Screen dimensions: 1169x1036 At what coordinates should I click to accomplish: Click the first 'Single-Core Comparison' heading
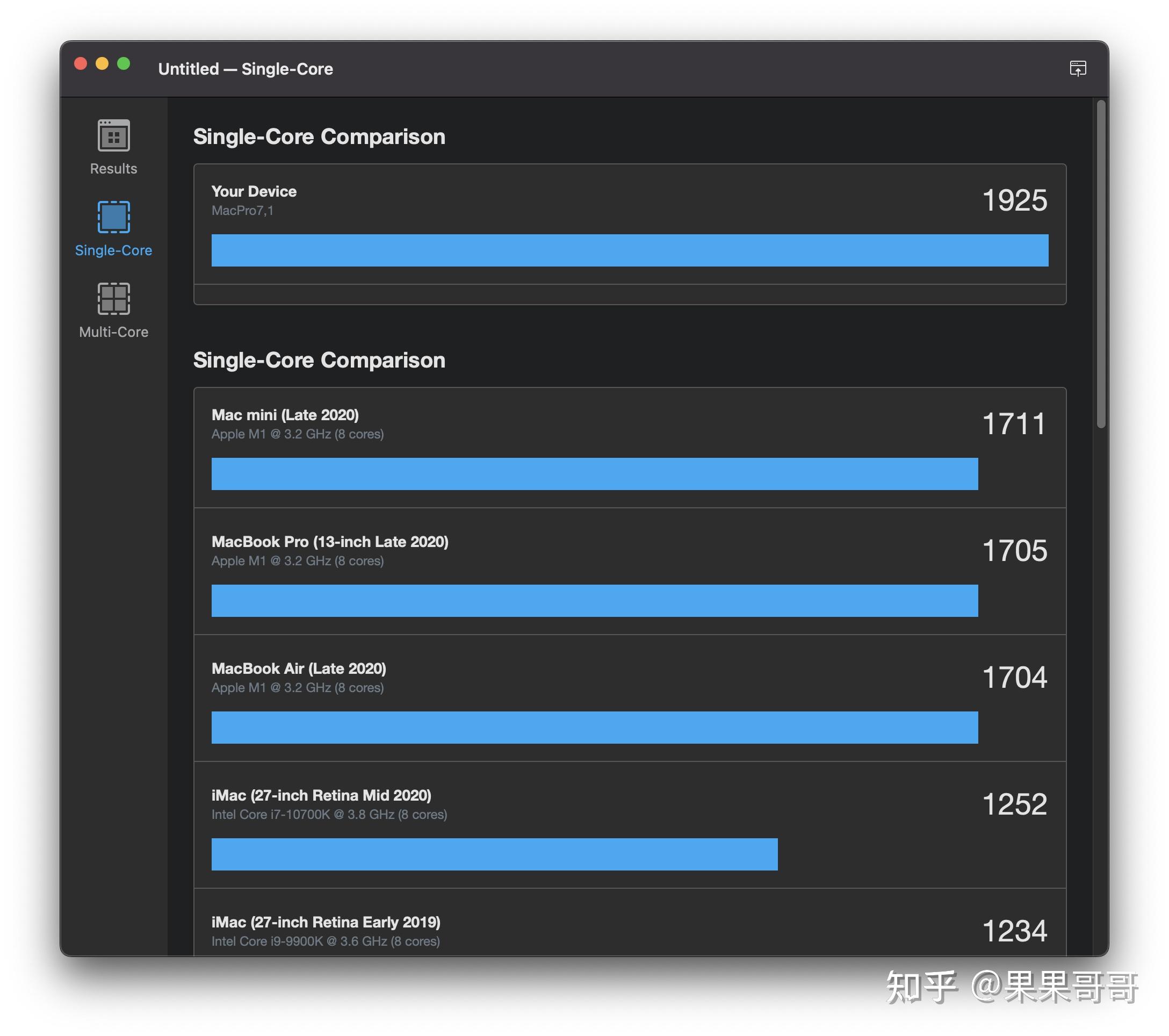[x=319, y=136]
